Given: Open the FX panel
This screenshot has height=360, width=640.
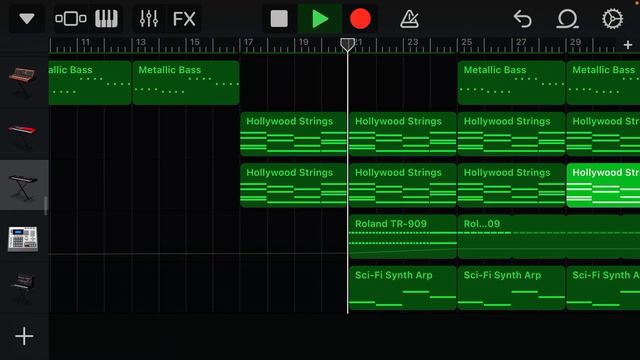Looking at the screenshot, I should tap(184, 19).
